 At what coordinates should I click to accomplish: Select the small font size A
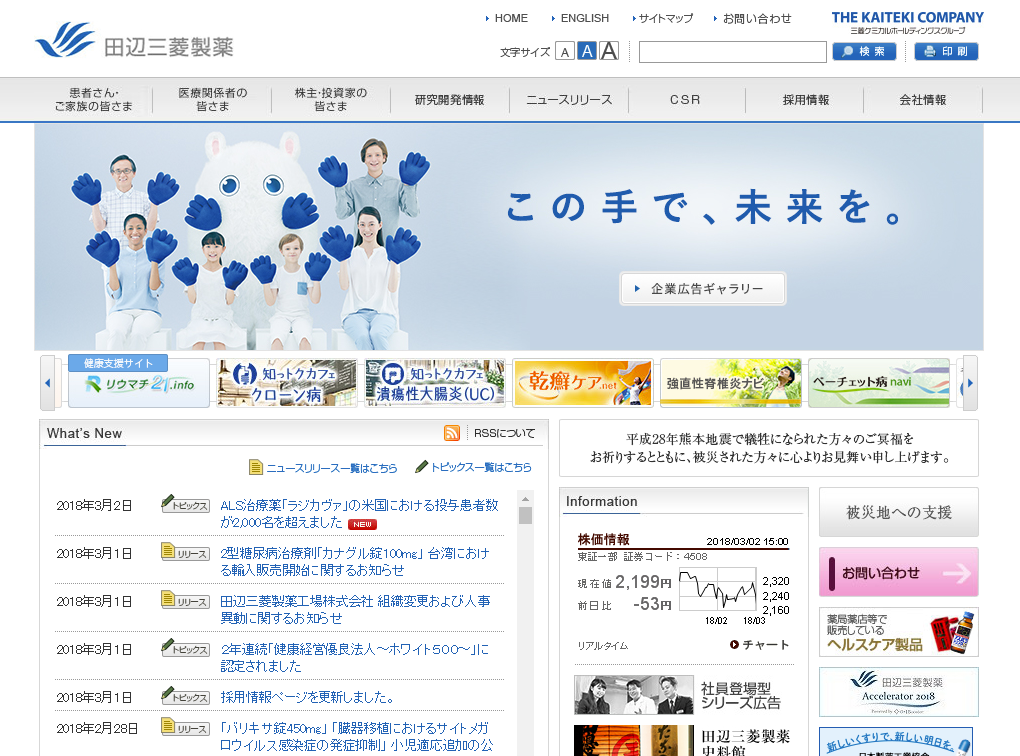point(565,52)
